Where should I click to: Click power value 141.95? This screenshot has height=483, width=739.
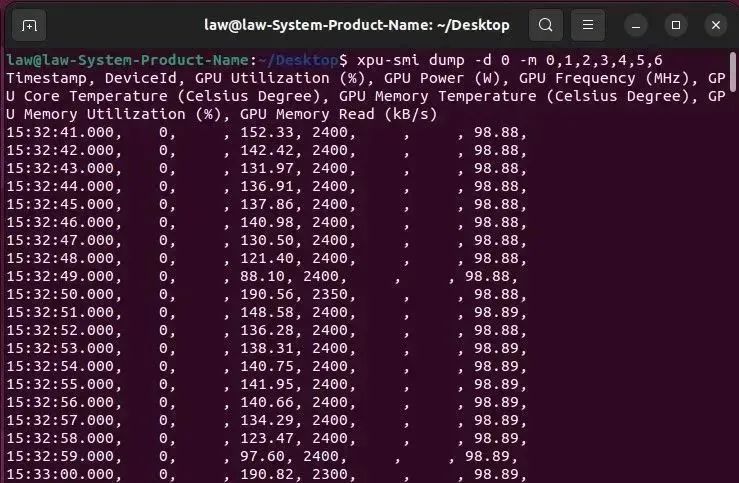[x=267, y=384]
